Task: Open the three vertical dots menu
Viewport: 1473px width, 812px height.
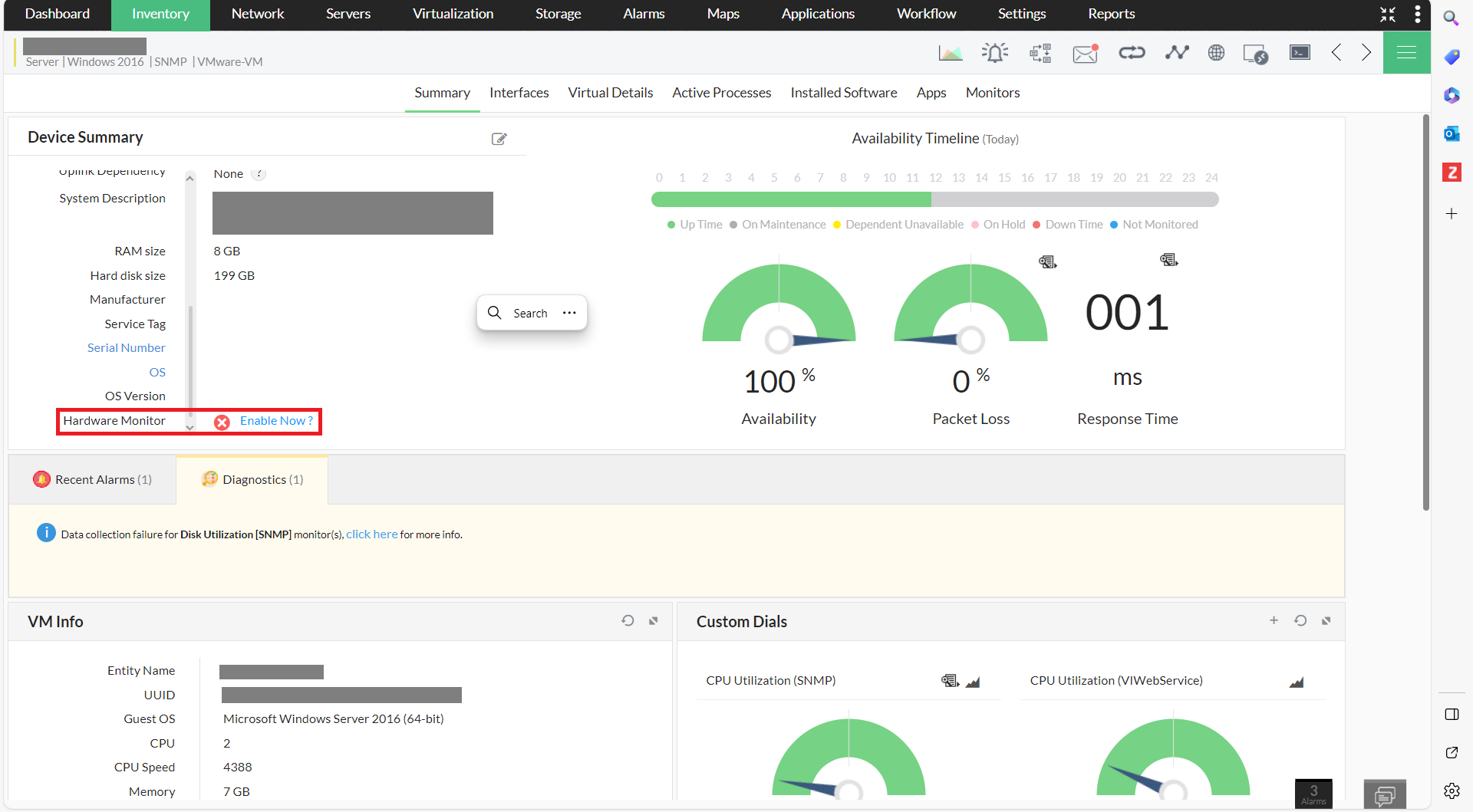Action: [x=1417, y=14]
